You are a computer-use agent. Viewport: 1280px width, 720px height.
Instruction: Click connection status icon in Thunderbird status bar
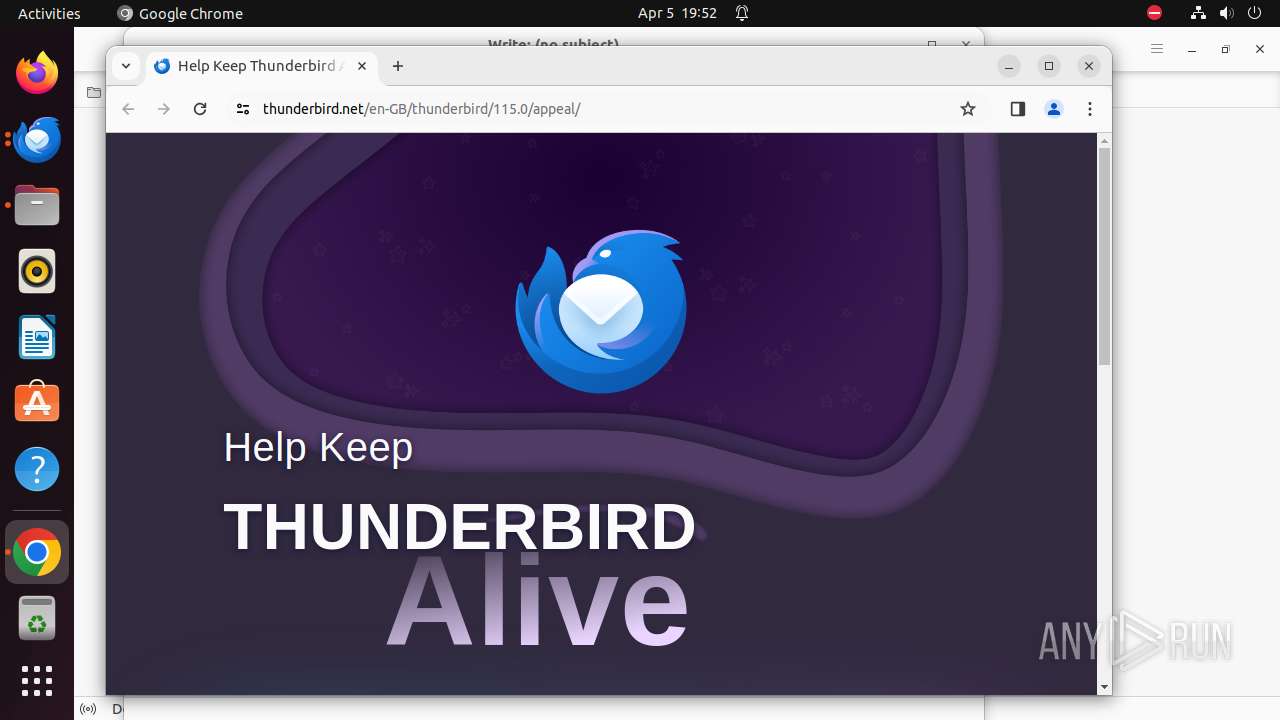tap(88, 709)
